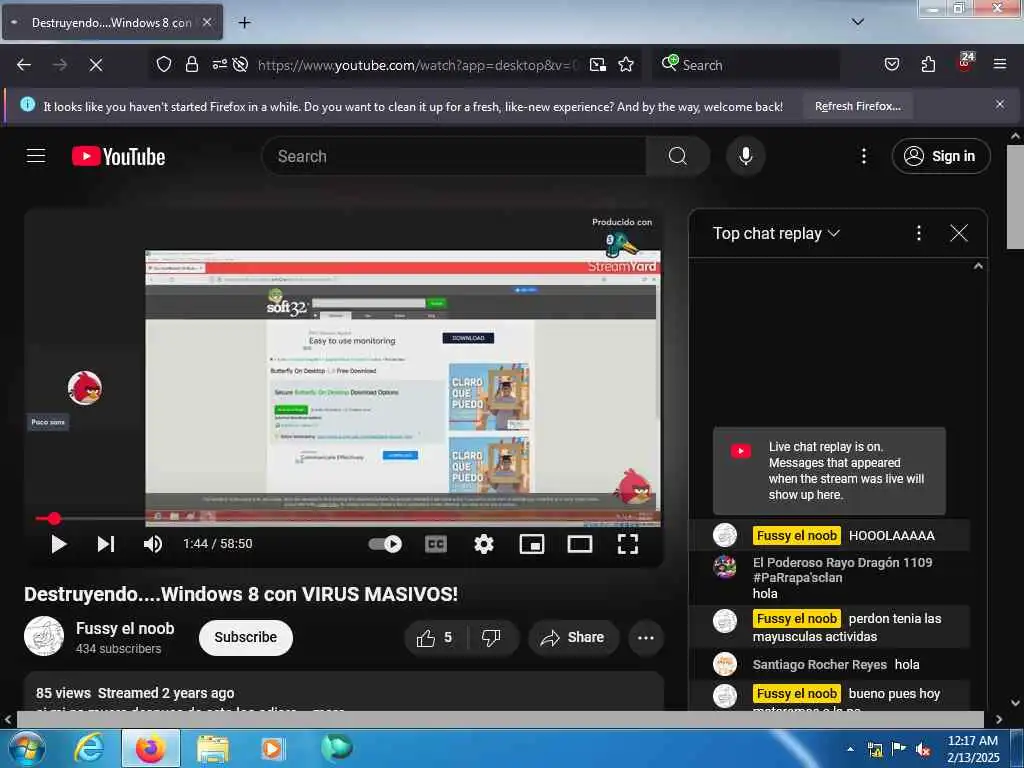Dislike this video
1024x768 pixels.
point(491,637)
